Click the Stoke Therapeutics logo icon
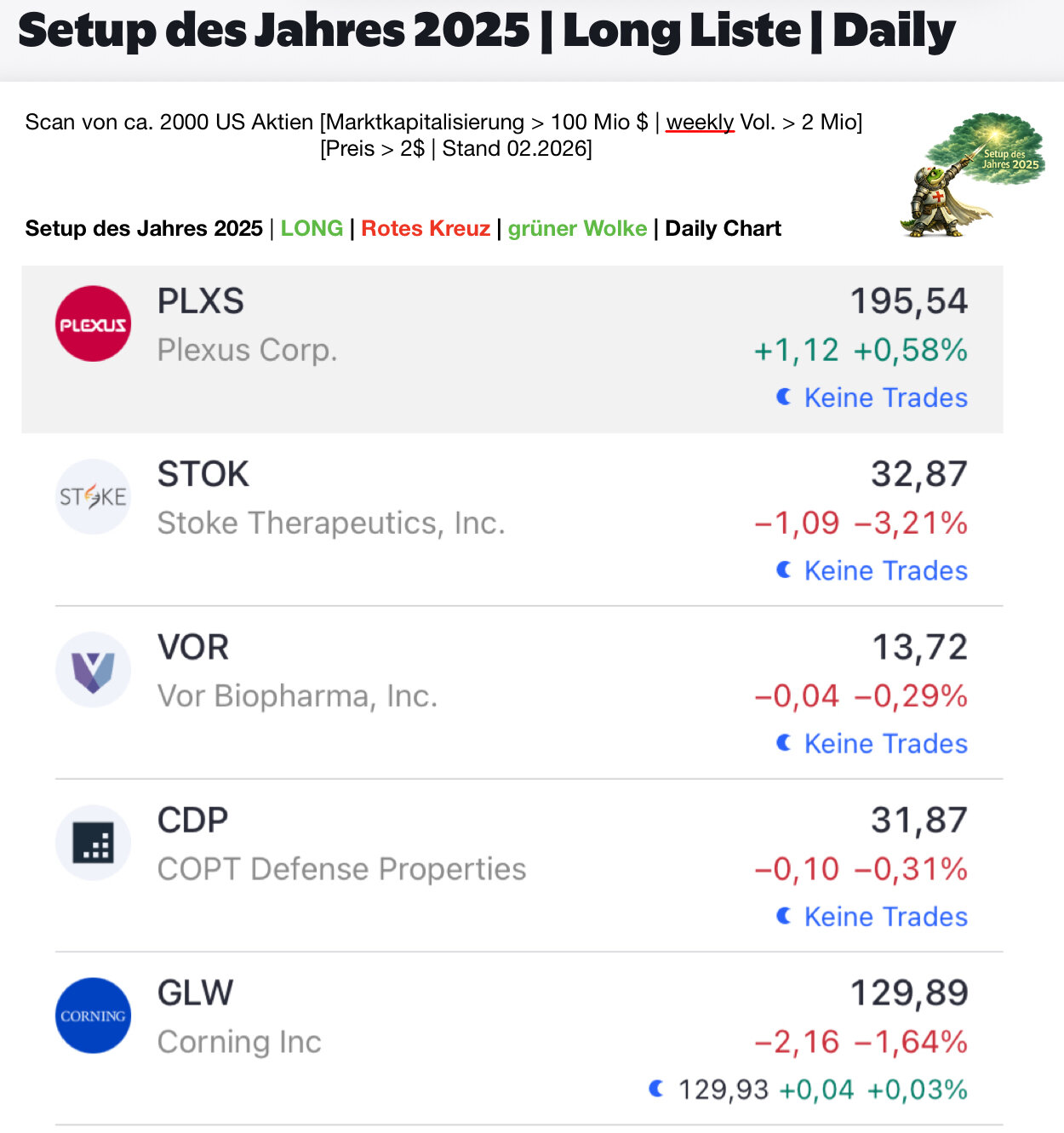1064x1133 pixels. click(93, 496)
